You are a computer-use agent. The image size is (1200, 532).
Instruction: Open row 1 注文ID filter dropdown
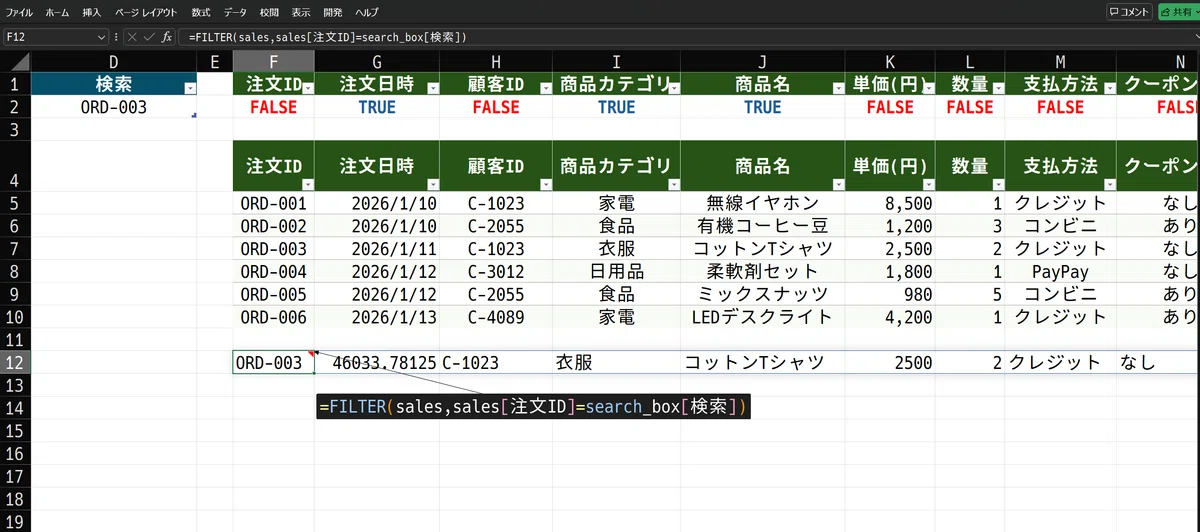[307, 89]
